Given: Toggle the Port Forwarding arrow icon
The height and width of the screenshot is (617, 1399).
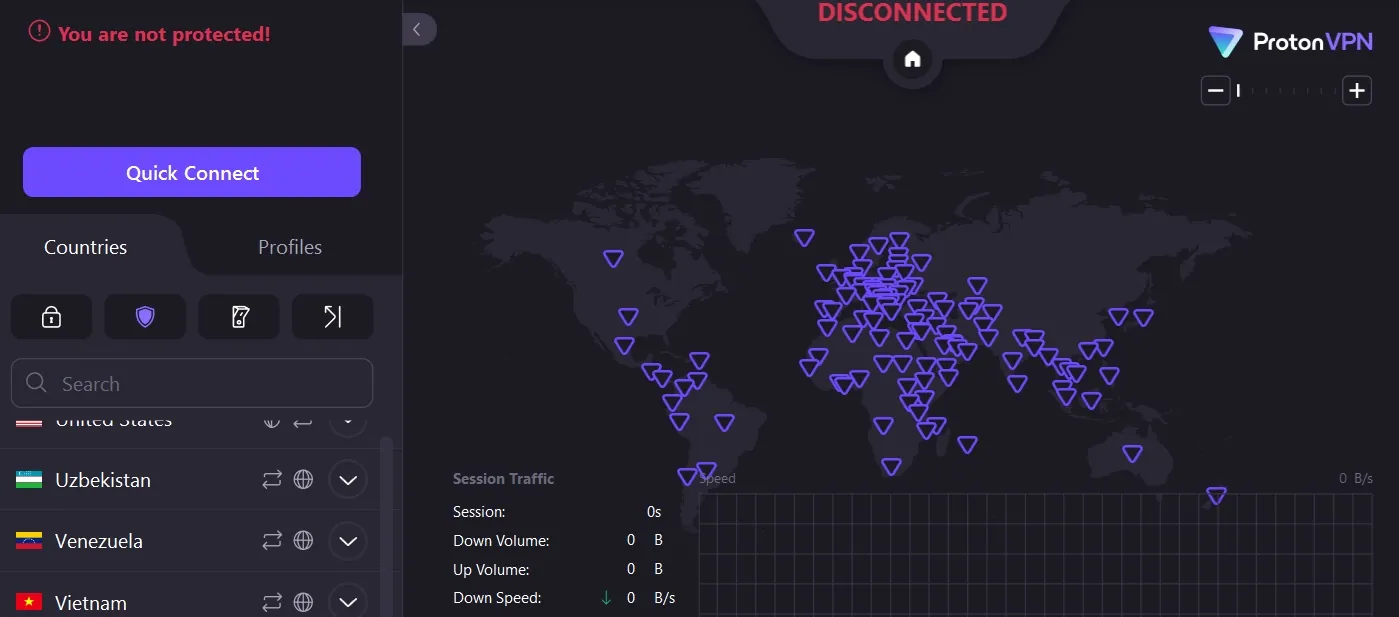Looking at the screenshot, I should (333, 317).
